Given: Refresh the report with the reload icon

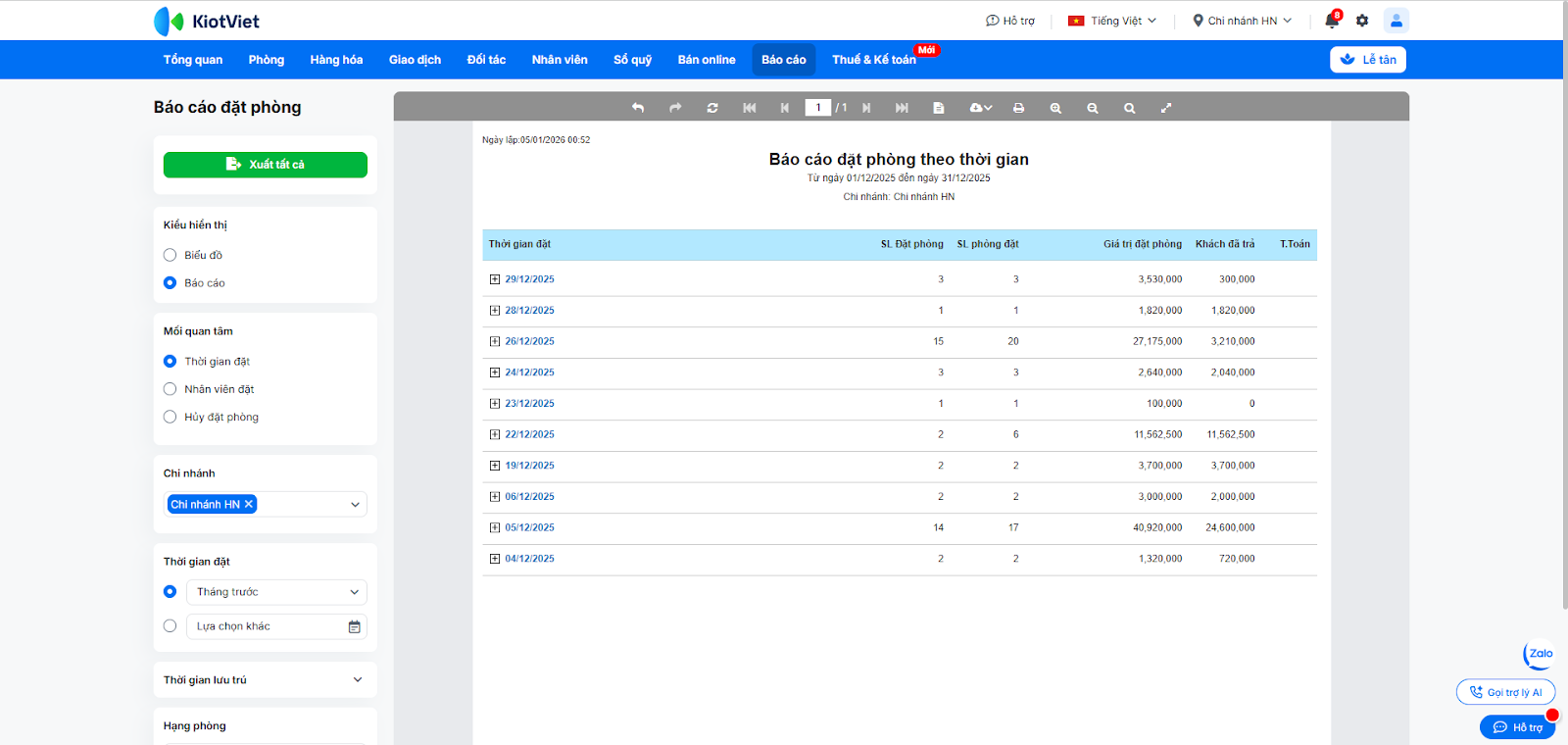Looking at the screenshot, I should point(712,108).
